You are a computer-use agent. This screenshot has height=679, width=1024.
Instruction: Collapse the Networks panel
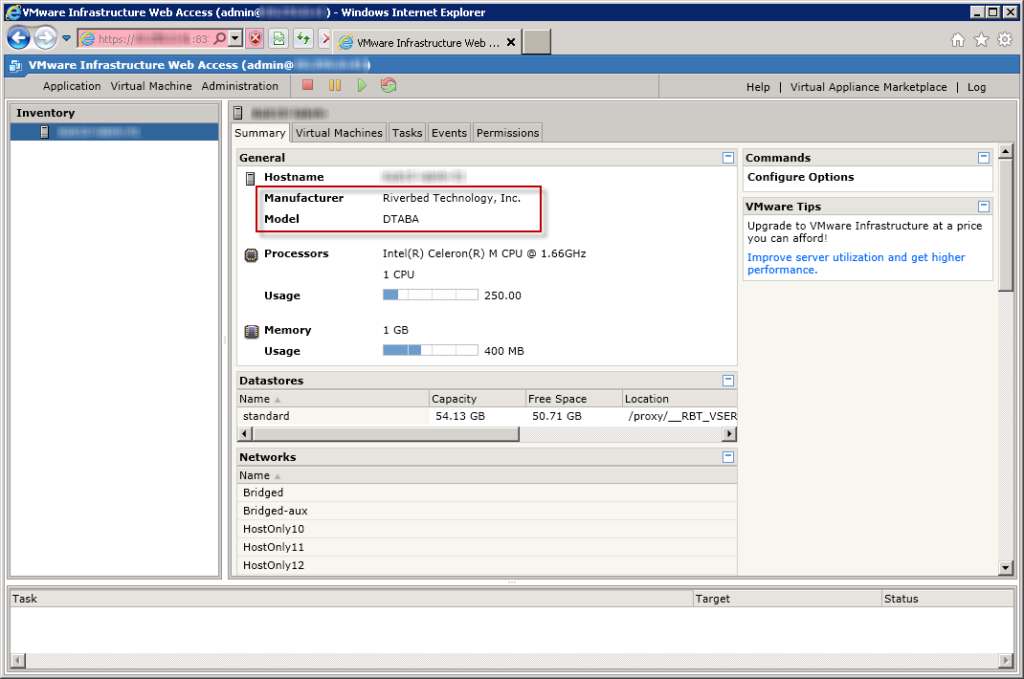click(x=728, y=457)
